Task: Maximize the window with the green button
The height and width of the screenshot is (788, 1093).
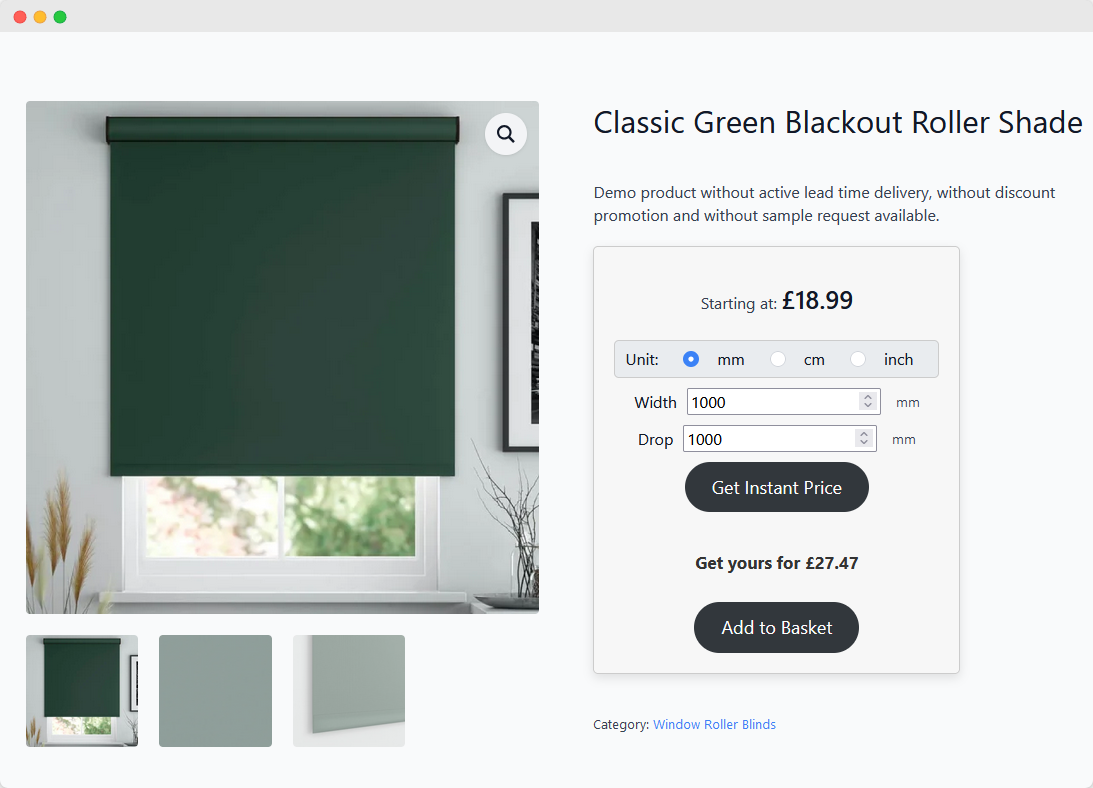Action: point(60,17)
